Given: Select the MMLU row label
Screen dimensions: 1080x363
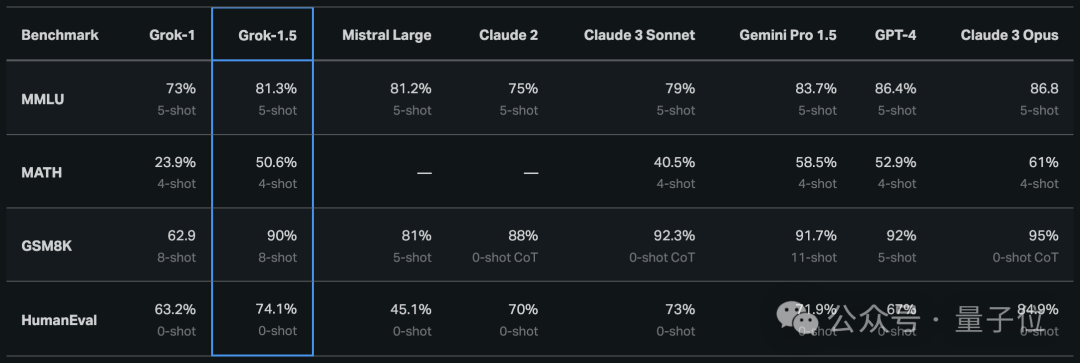Looking at the screenshot, I should click(x=43, y=99).
